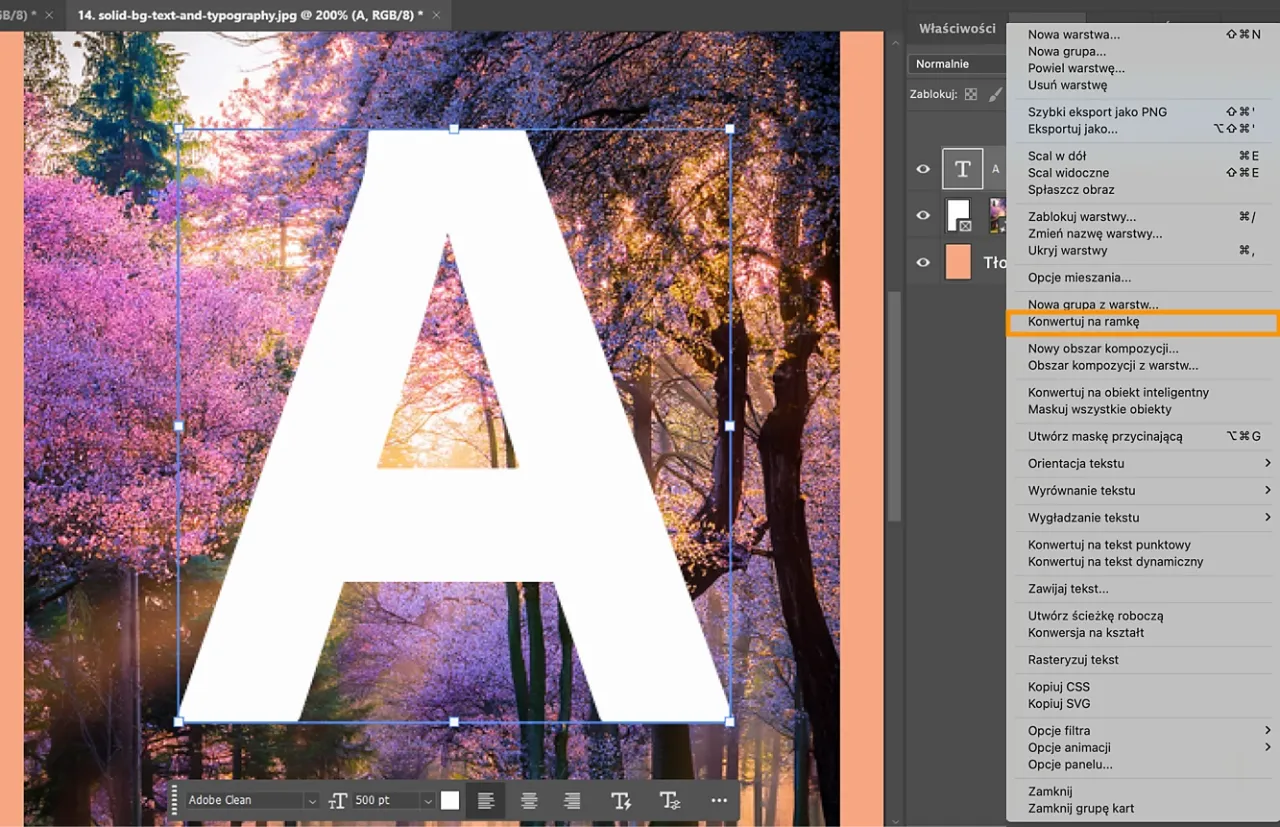Open the warp text icon in the type toolbar
The height and width of the screenshot is (827, 1280).
pyautogui.click(x=621, y=800)
